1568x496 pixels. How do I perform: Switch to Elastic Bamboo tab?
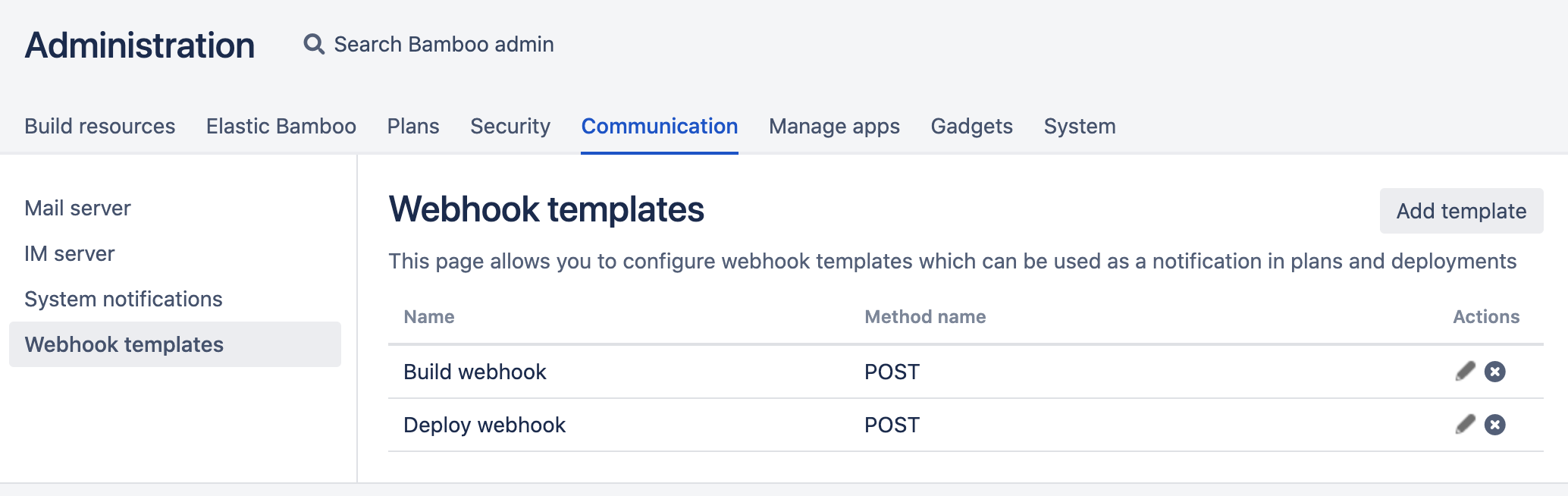(281, 126)
